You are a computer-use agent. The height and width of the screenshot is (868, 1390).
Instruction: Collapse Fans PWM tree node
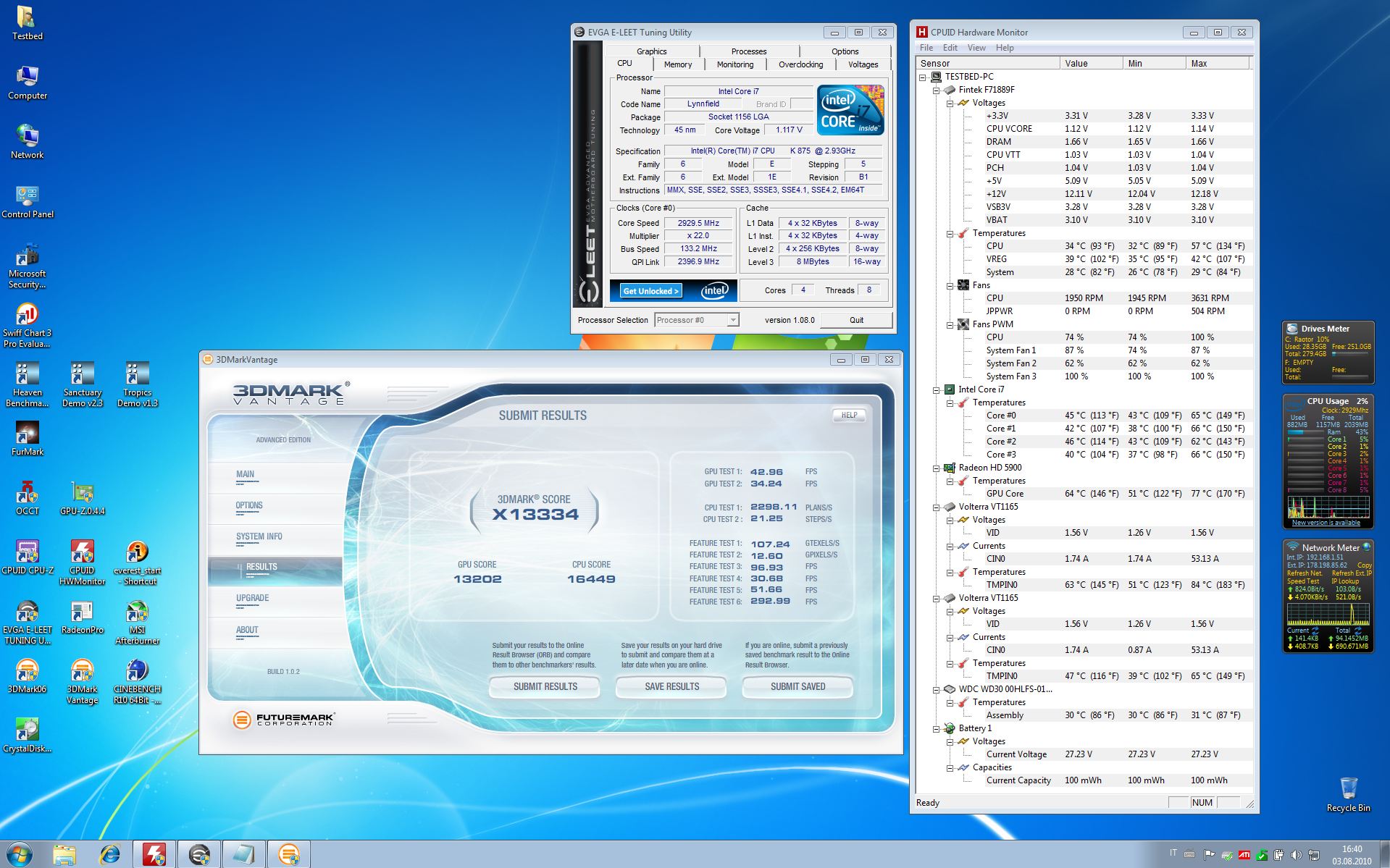click(x=950, y=324)
